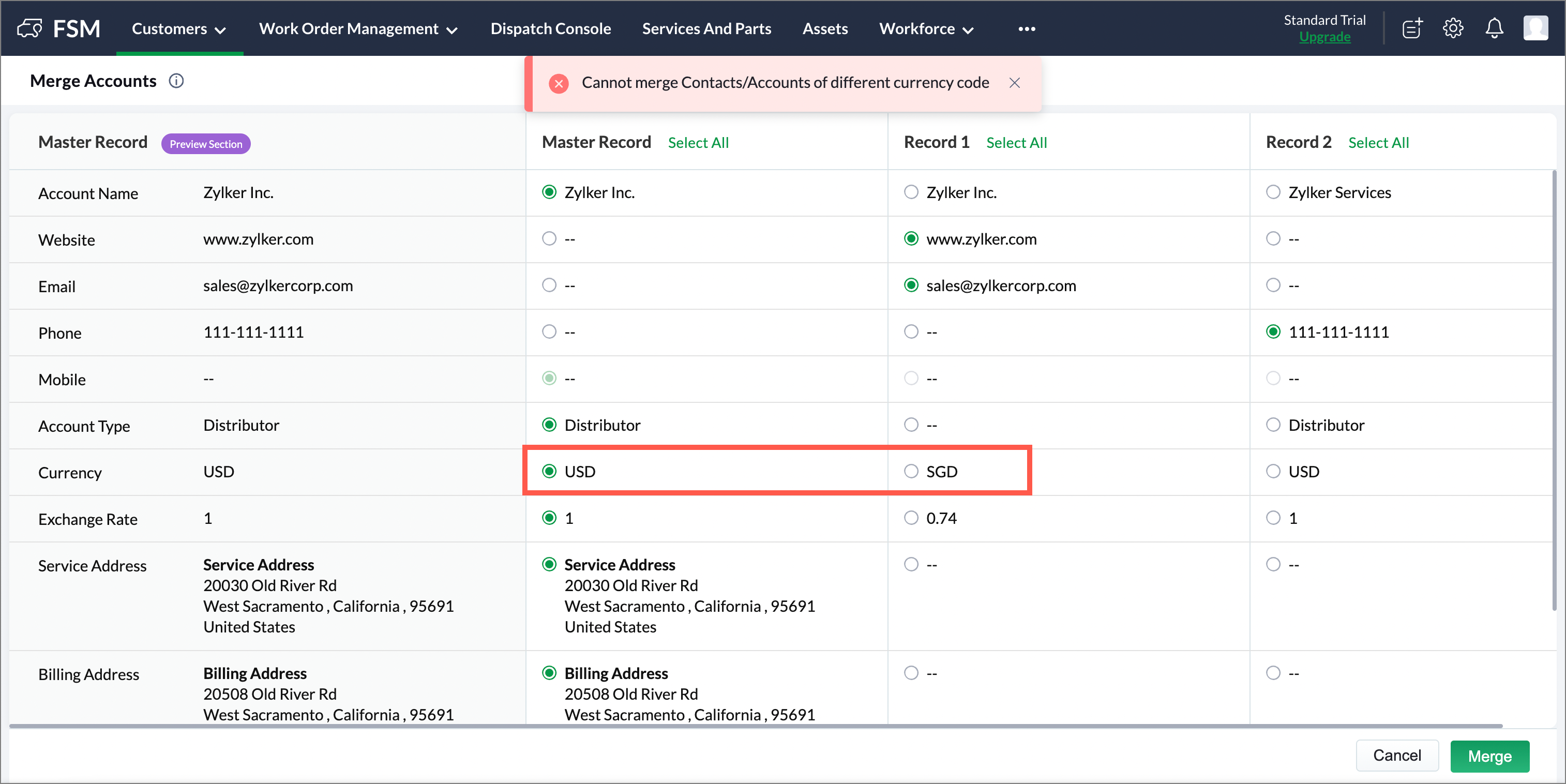Choose 0.74 exchange rate radio button
The height and width of the screenshot is (784, 1566).
tap(911, 518)
